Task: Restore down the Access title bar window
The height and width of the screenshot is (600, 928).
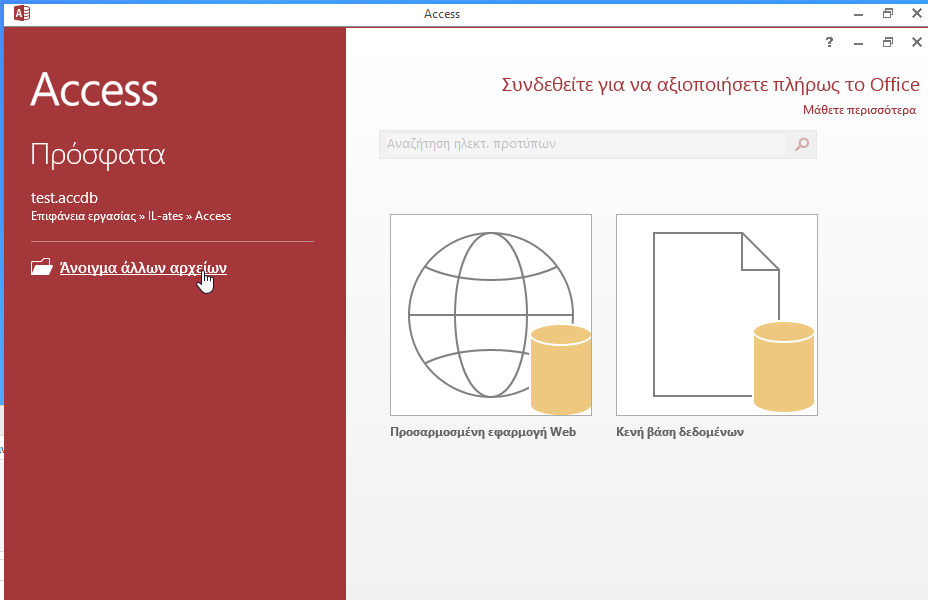Action: (887, 13)
